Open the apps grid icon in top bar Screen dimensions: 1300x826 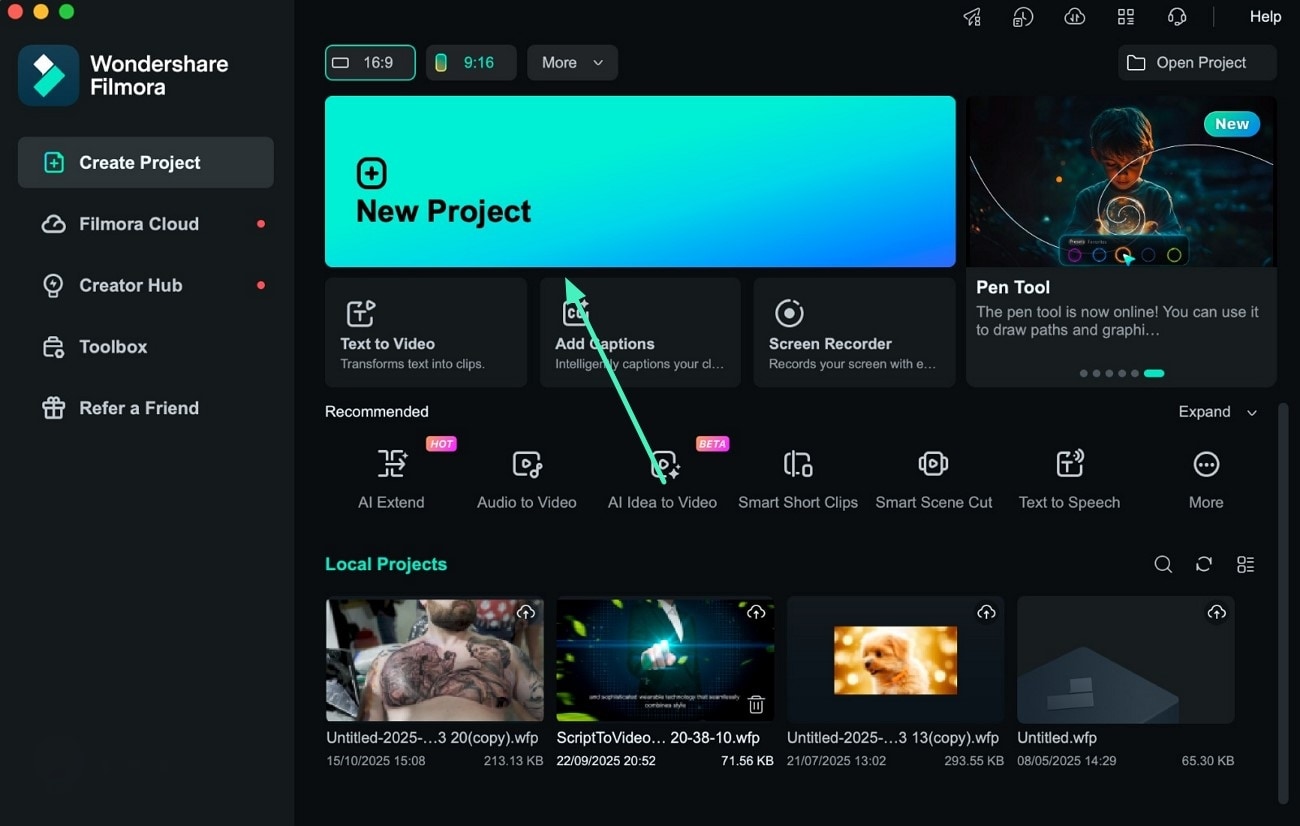1126,17
